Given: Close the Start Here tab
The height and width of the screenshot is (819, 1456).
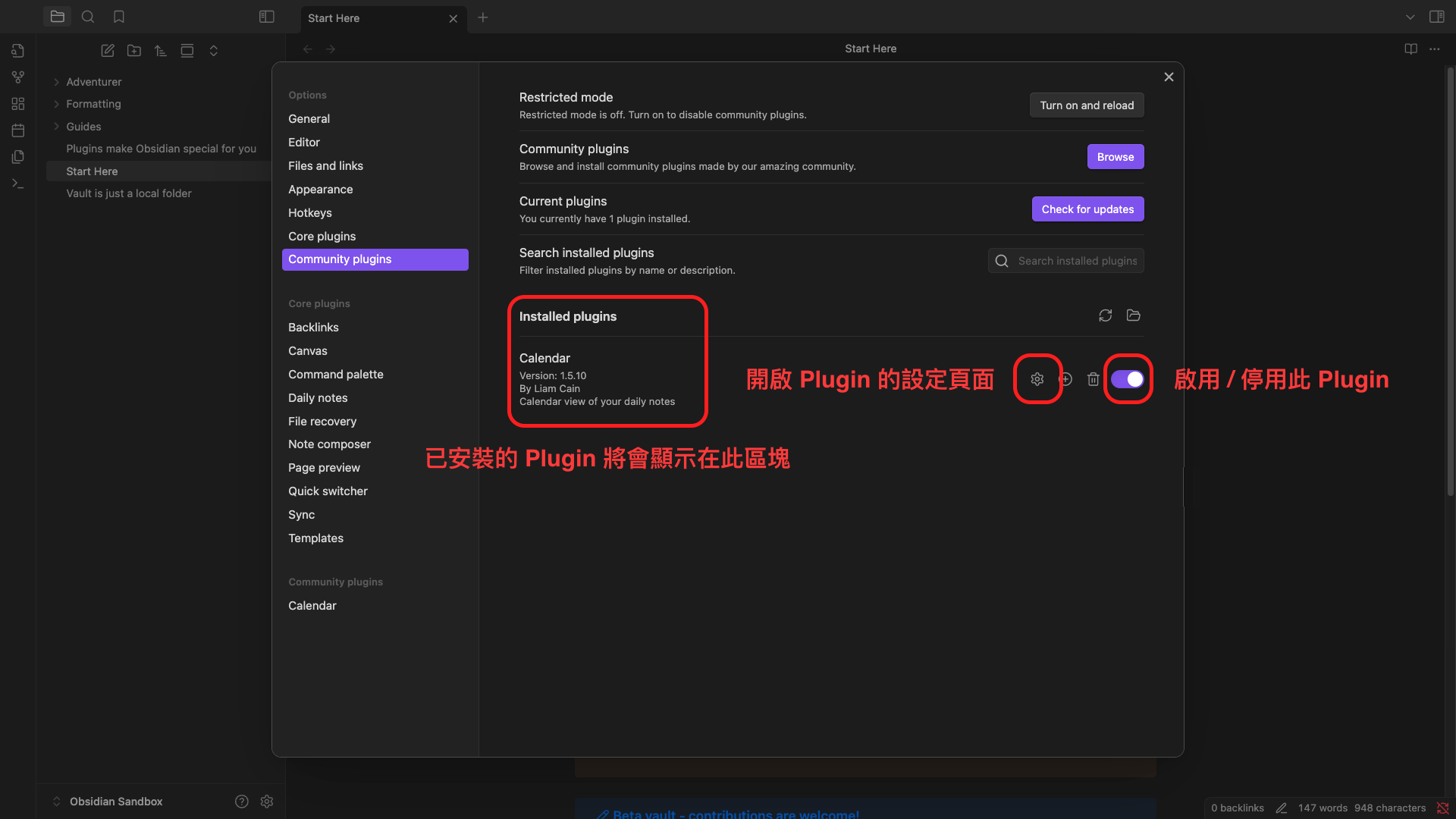Looking at the screenshot, I should 453,19.
